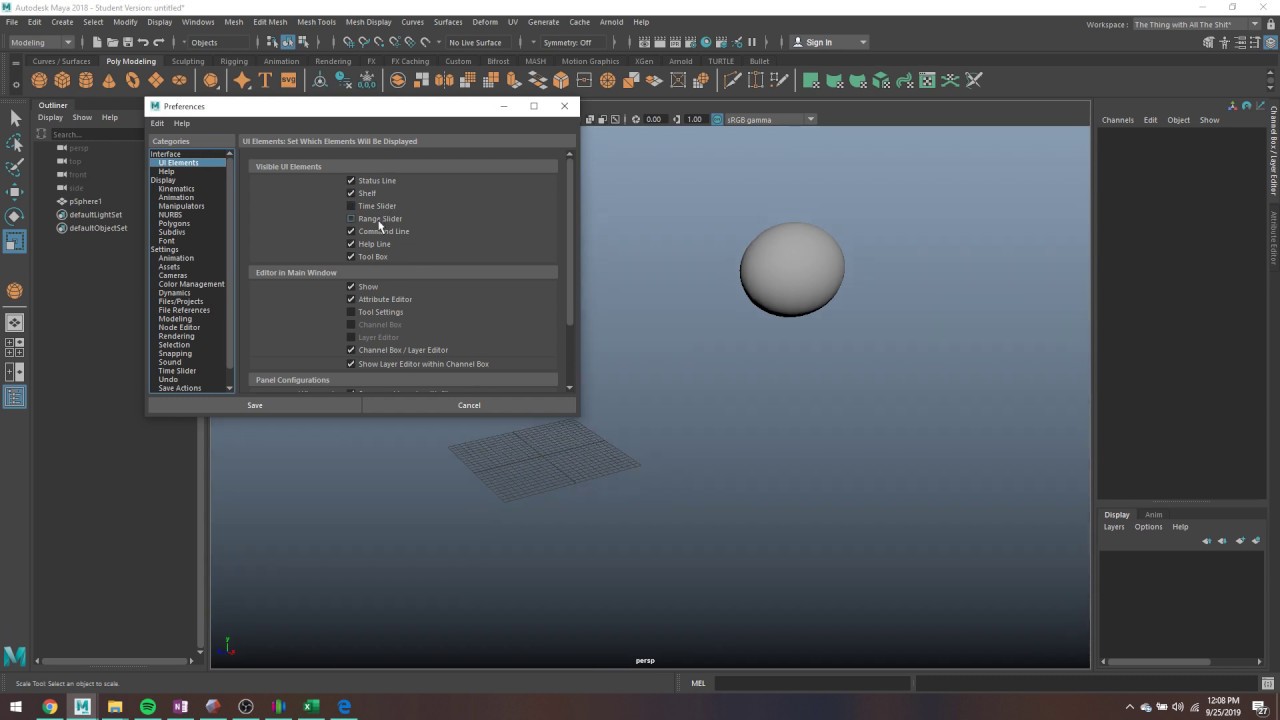Open the Windows menu in menu bar
This screenshot has height=720, width=1280.
198,22
